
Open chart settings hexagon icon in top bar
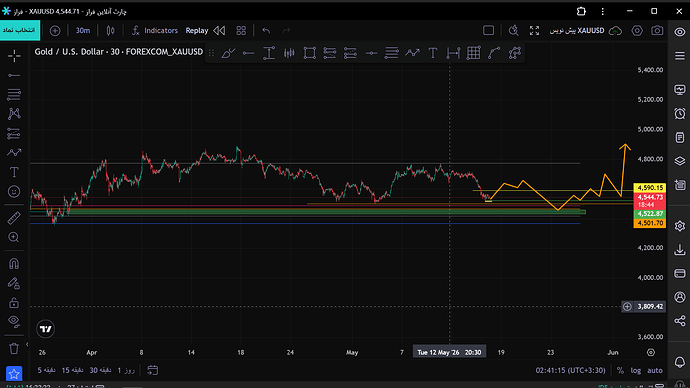coord(637,30)
